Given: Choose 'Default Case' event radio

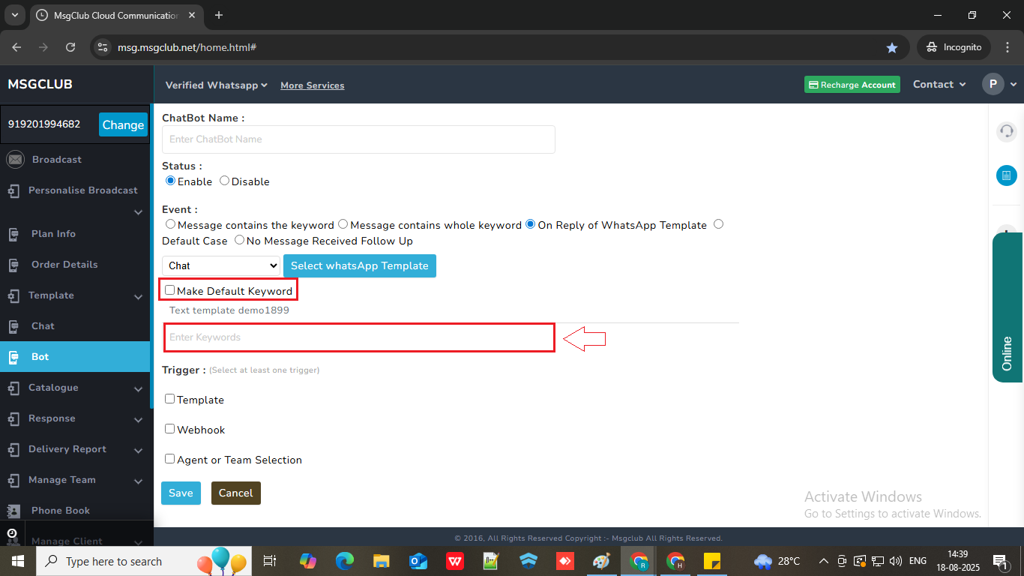Looking at the screenshot, I should pos(718,224).
